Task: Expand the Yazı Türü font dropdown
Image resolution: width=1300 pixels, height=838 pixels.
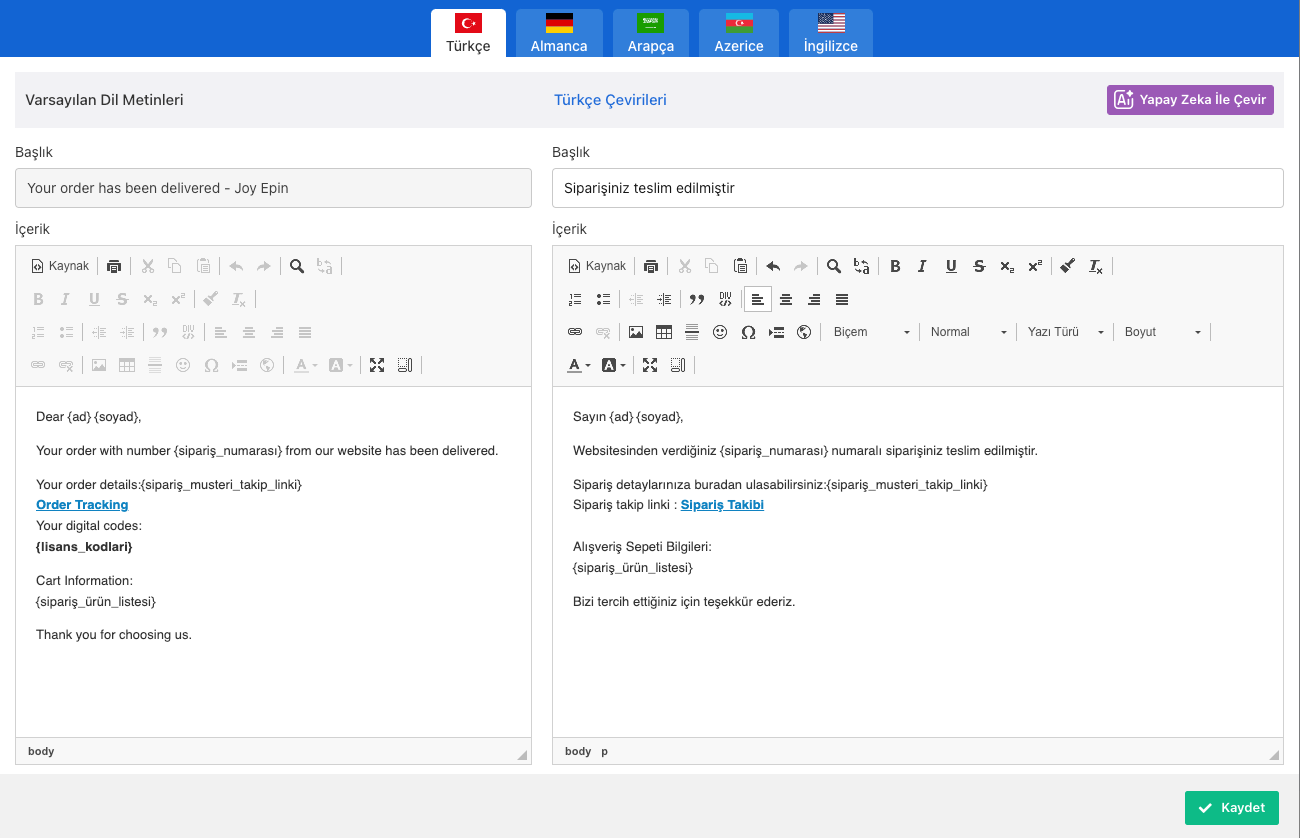Action: click(1065, 332)
